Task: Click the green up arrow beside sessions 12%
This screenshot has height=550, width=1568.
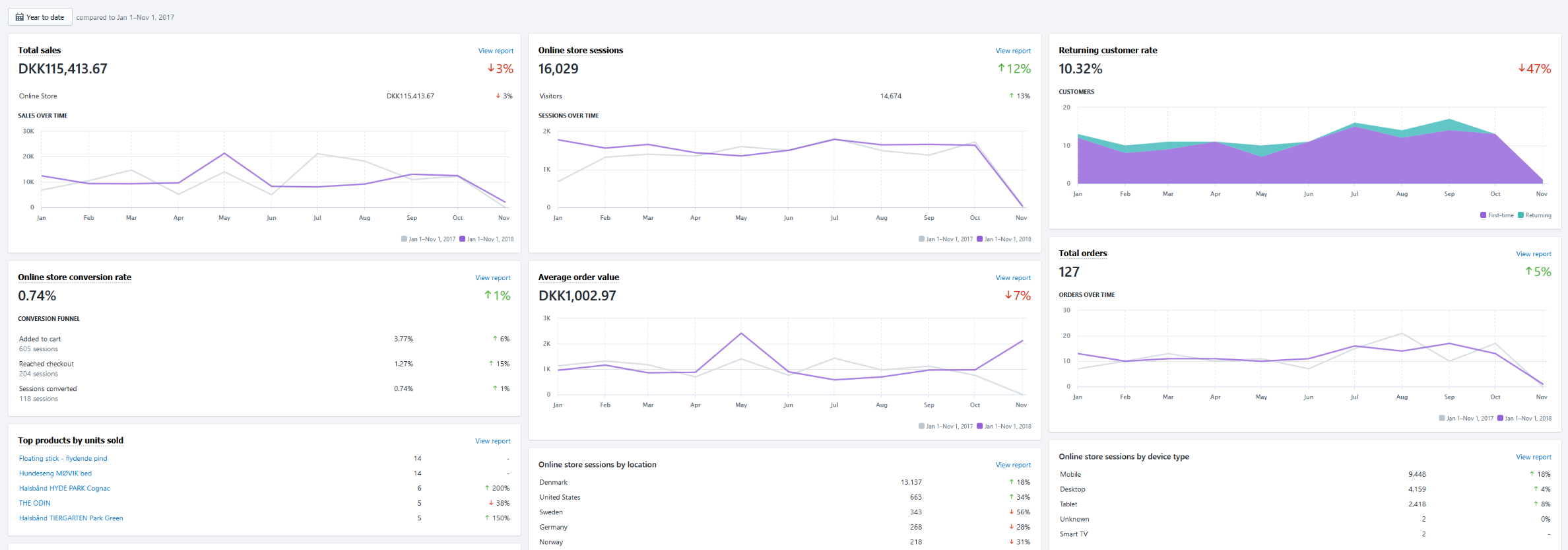Action: pyautogui.click(x=1001, y=69)
